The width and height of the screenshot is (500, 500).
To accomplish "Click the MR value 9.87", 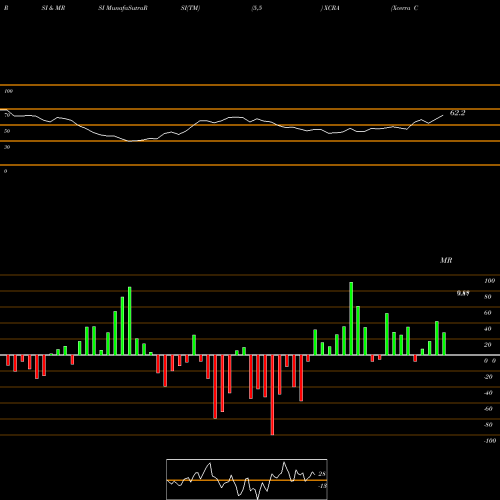I will click(463, 293).
